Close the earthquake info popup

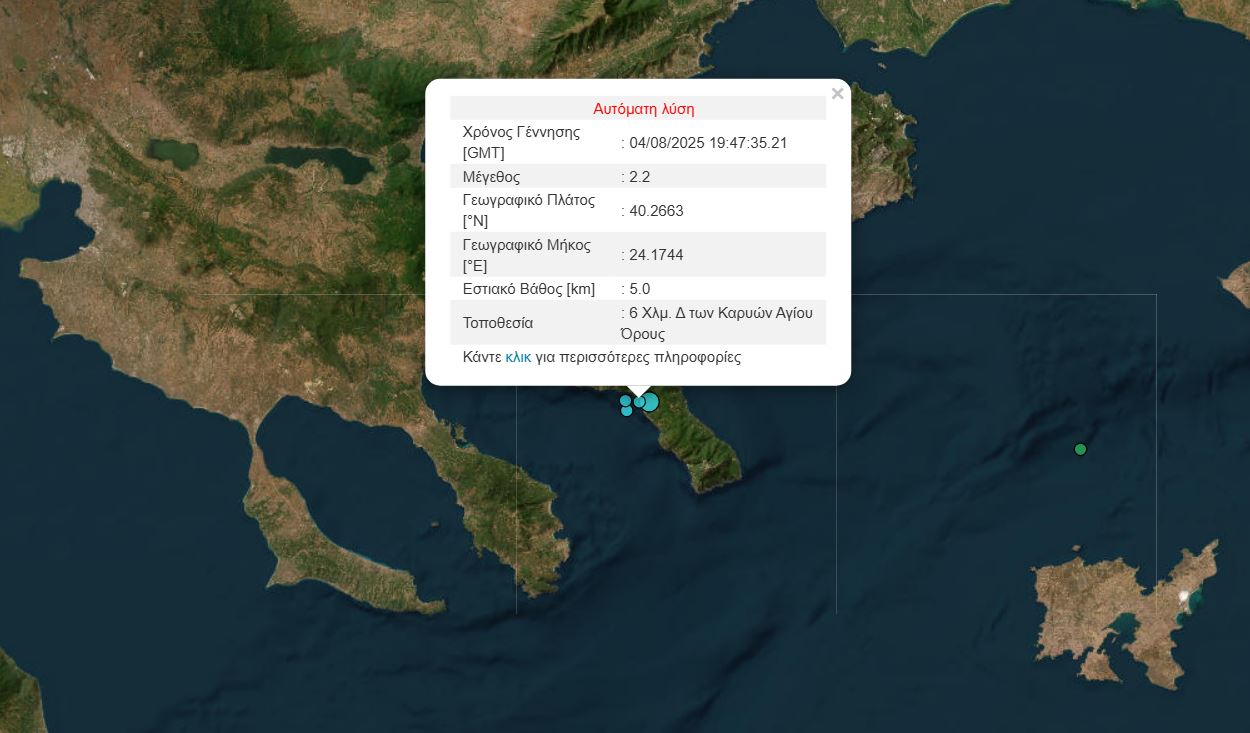pyautogui.click(x=837, y=94)
